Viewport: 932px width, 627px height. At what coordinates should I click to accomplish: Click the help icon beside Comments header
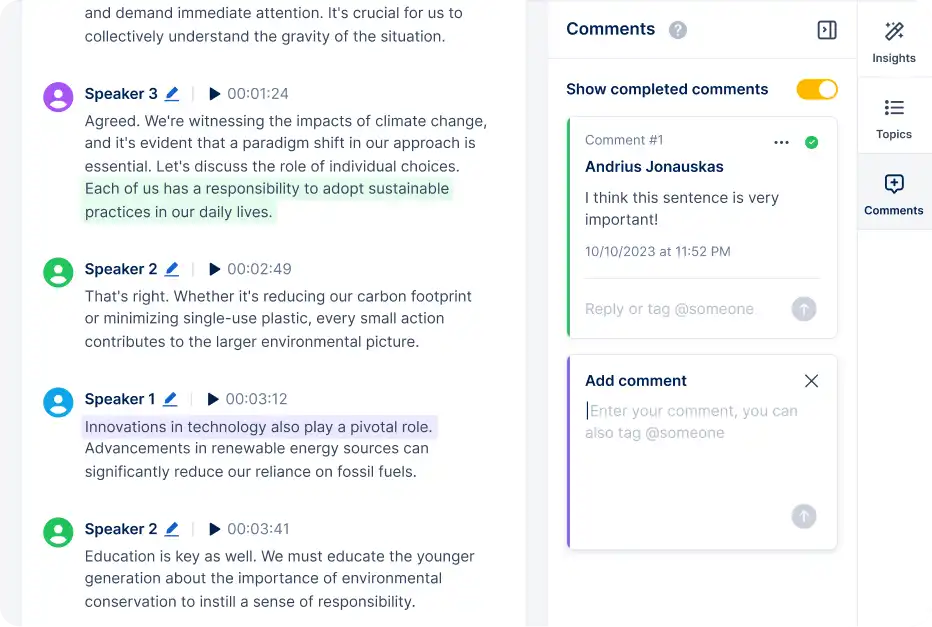[x=677, y=30]
